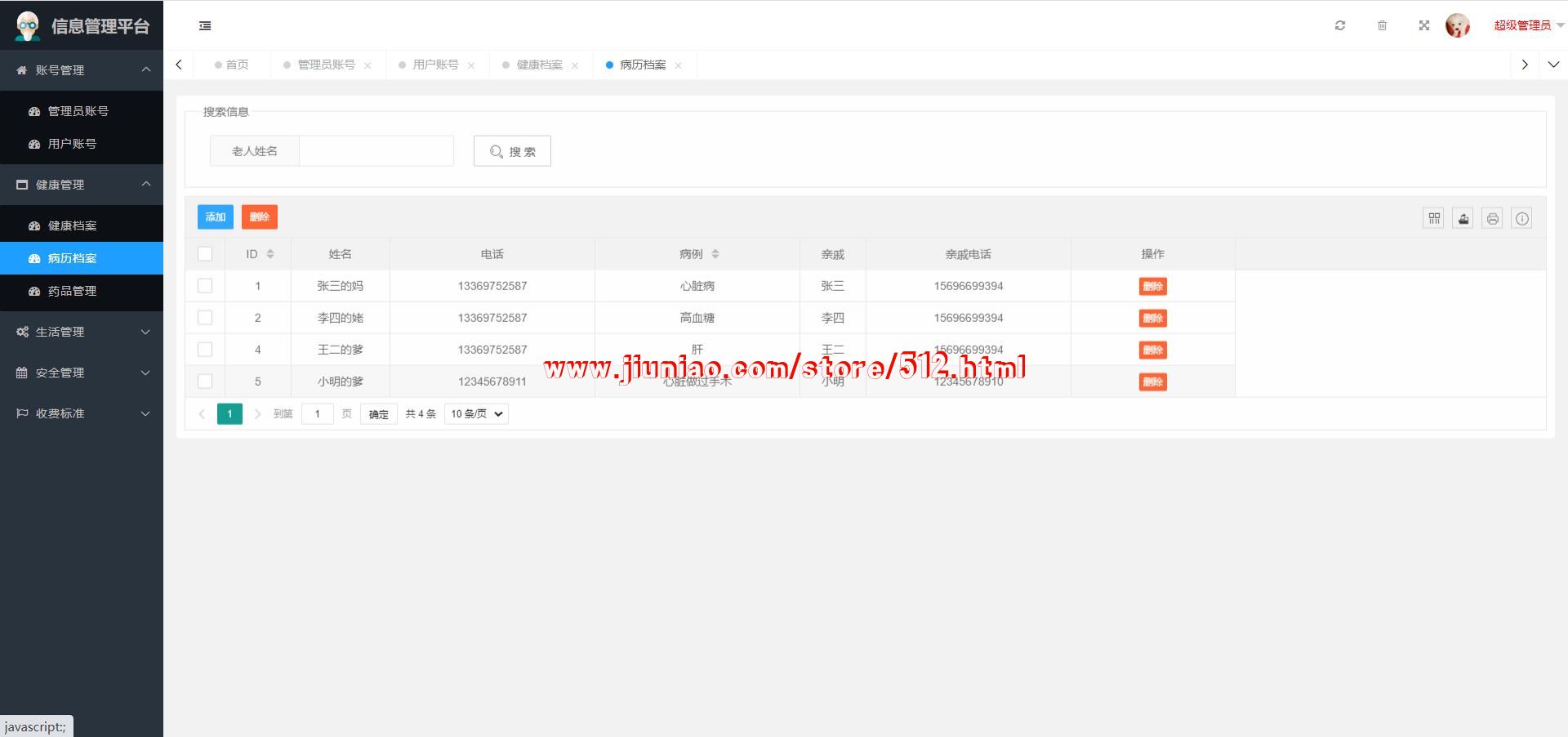Click the 心脏病 cell
The width and height of the screenshot is (1568, 737).
697,286
